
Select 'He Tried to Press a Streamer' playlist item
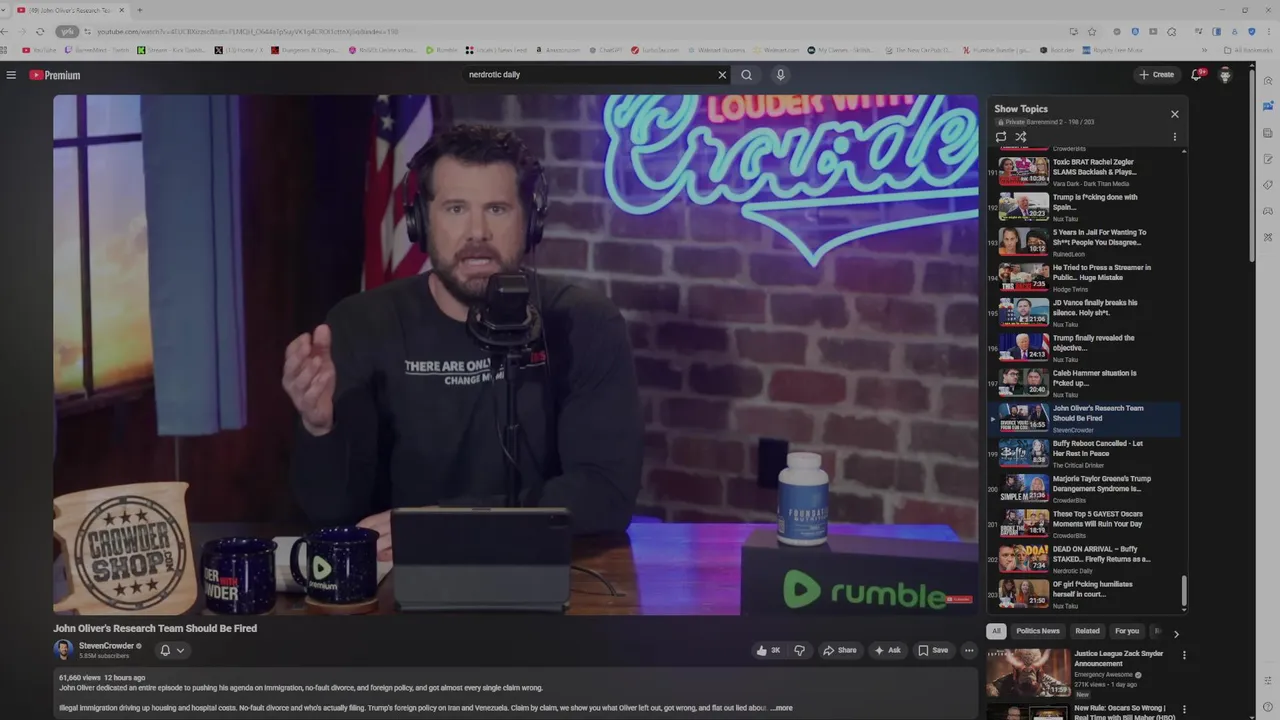[1084, 276]
